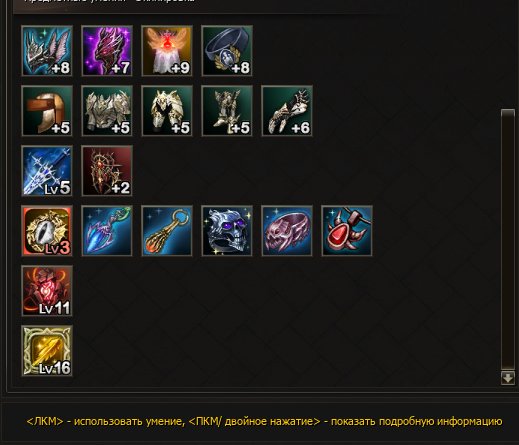Click the silver chest armor +5 icon
This screenshot has height=445, width=519.
[x=107, y=111]
